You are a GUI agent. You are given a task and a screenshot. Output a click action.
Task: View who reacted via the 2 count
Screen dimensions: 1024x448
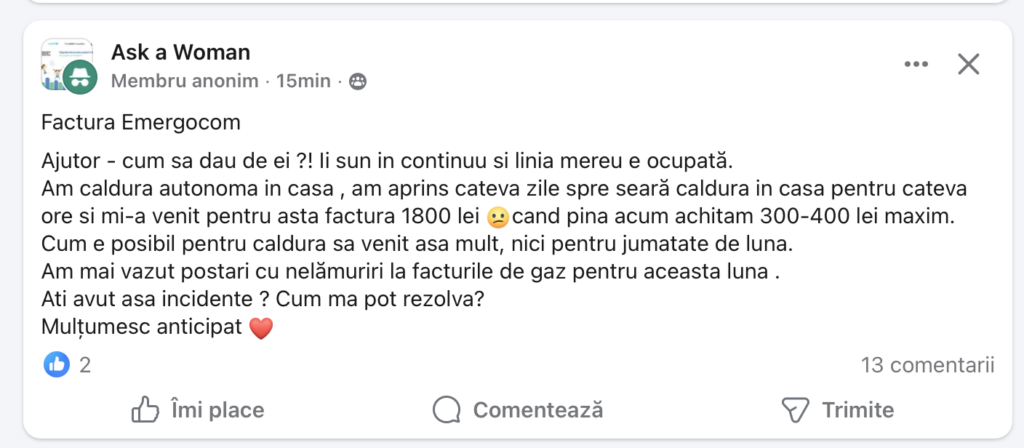pos(85,365)
